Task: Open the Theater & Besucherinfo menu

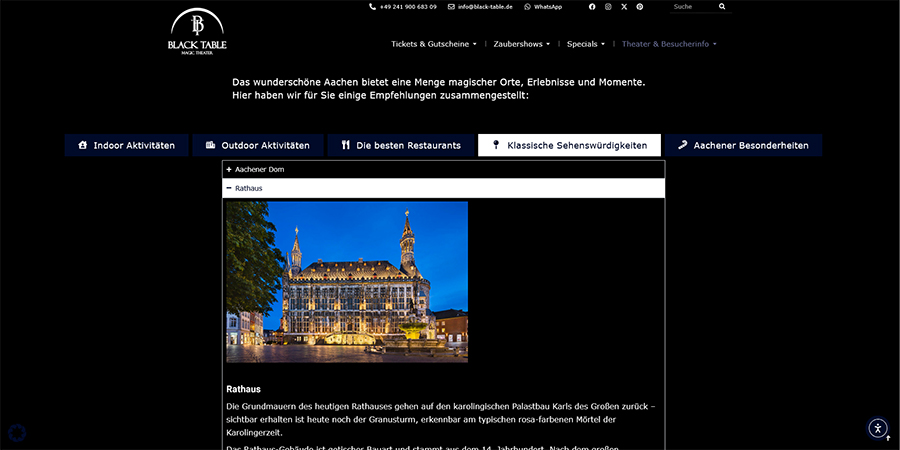Action: point(669,44)
